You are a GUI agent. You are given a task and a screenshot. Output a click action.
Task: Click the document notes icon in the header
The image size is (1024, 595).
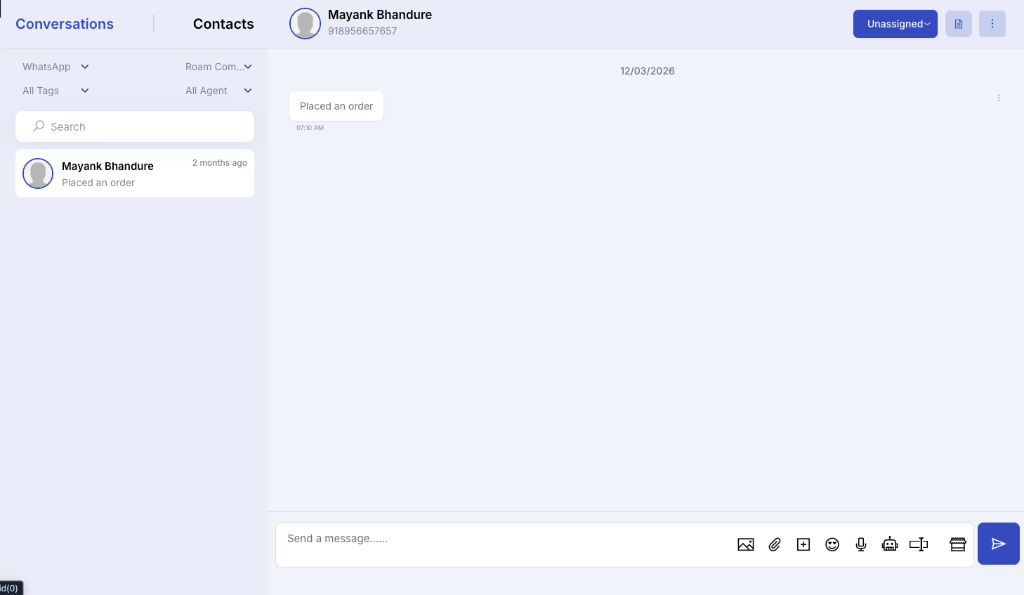958,24
